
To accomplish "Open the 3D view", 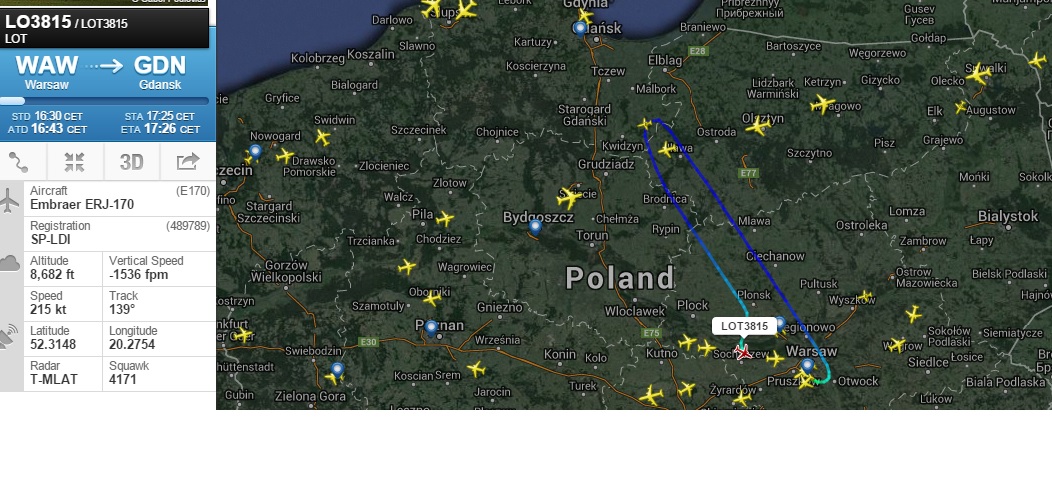I will (x=132, y=162).
